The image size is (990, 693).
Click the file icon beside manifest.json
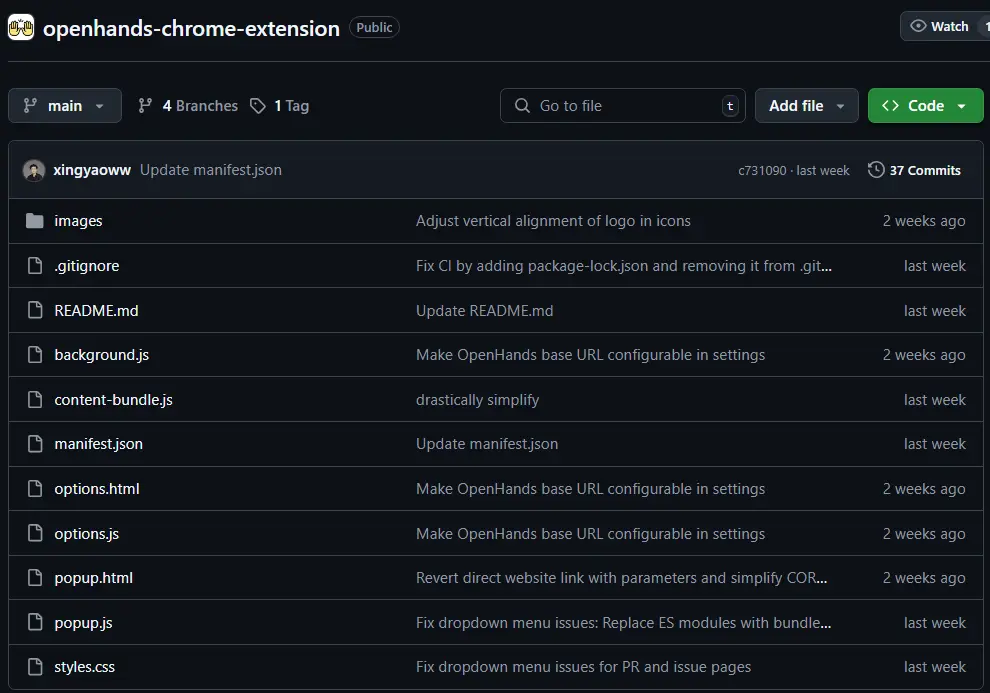[35, 444]
